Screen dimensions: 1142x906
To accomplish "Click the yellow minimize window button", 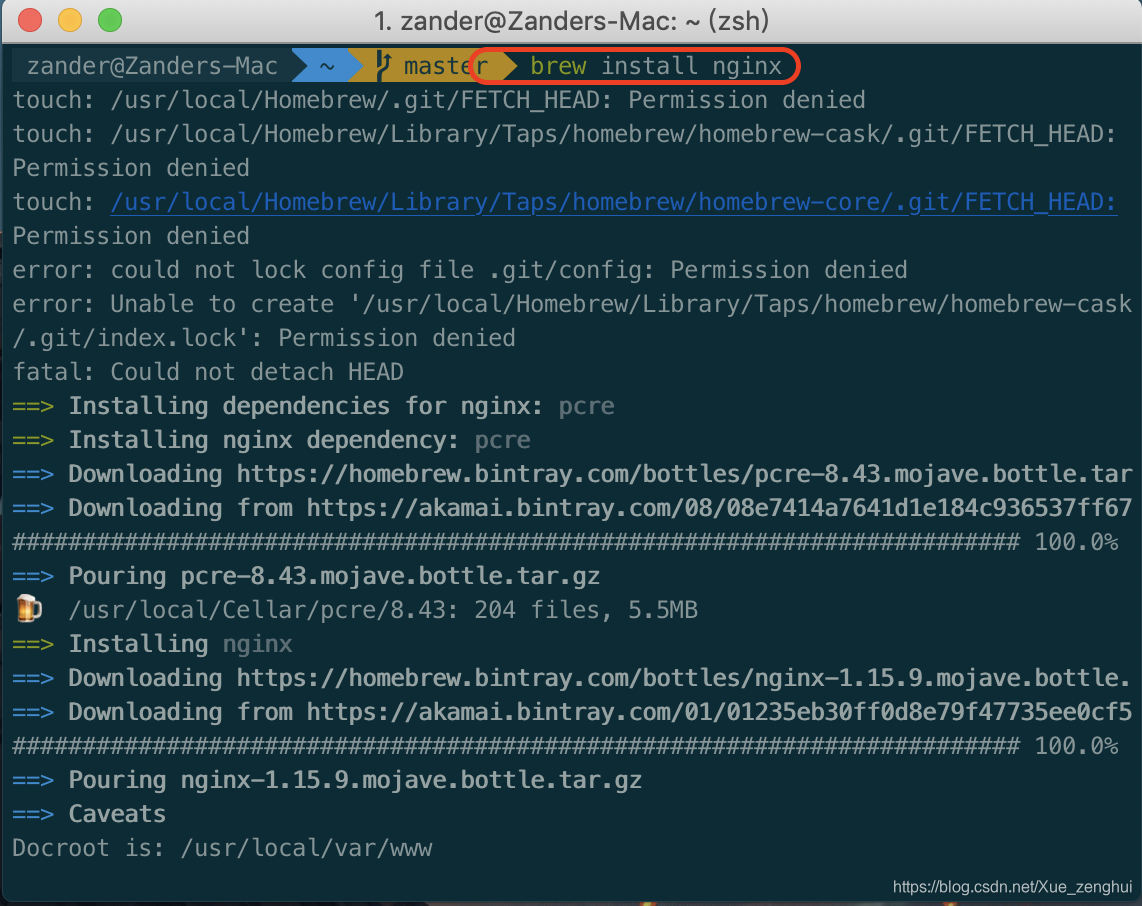I will pos(70,20).
